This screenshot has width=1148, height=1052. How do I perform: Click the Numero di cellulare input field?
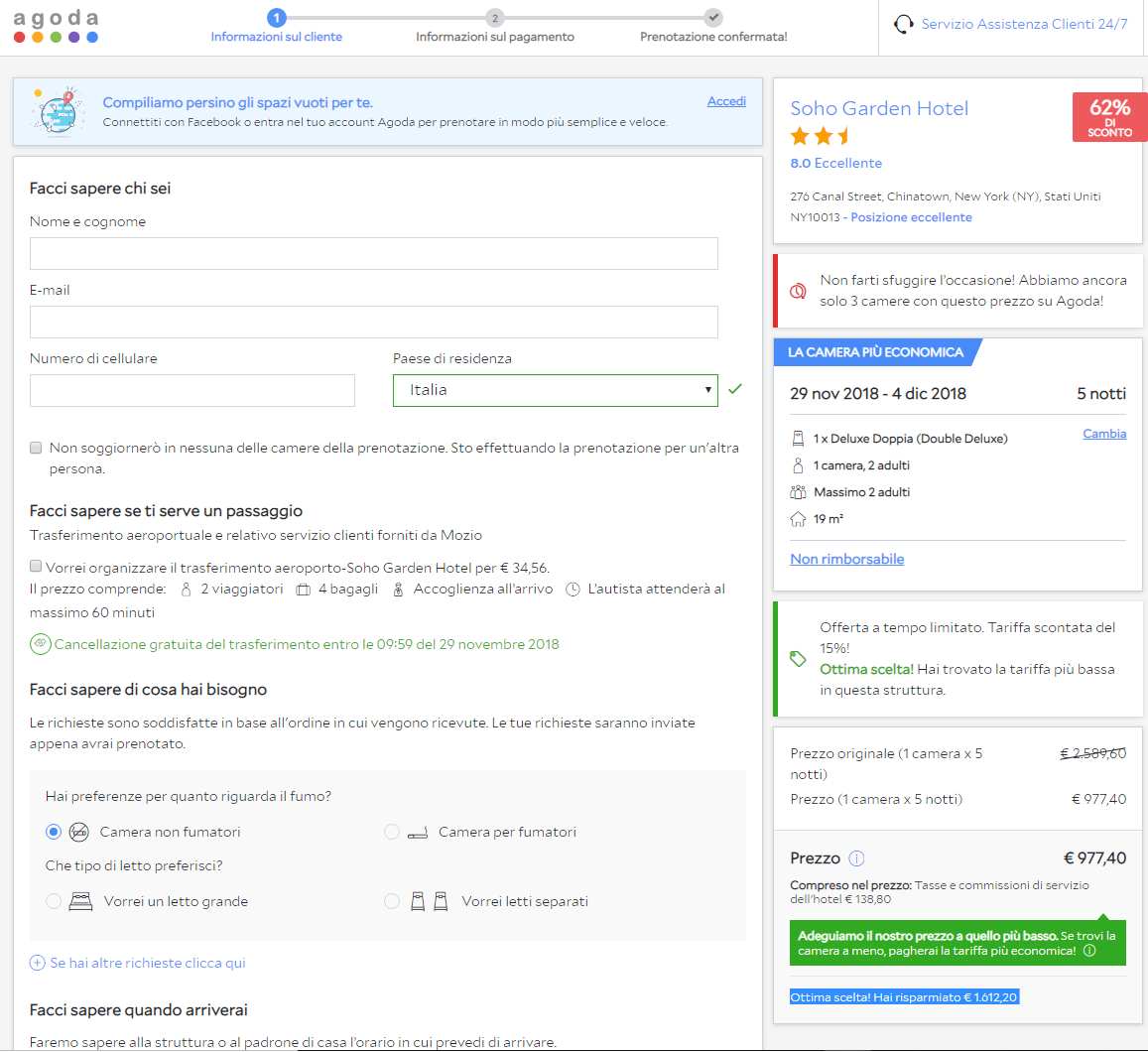(192, 390)
